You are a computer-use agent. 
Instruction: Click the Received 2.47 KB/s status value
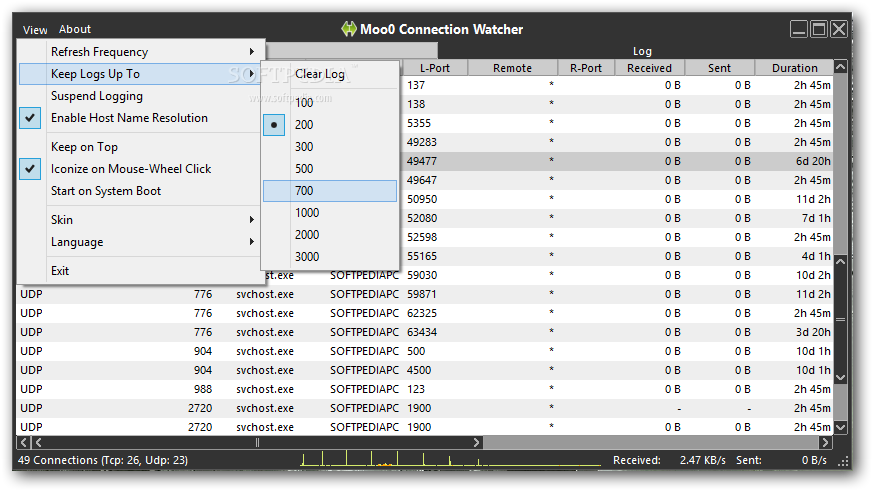click(702, 460)
